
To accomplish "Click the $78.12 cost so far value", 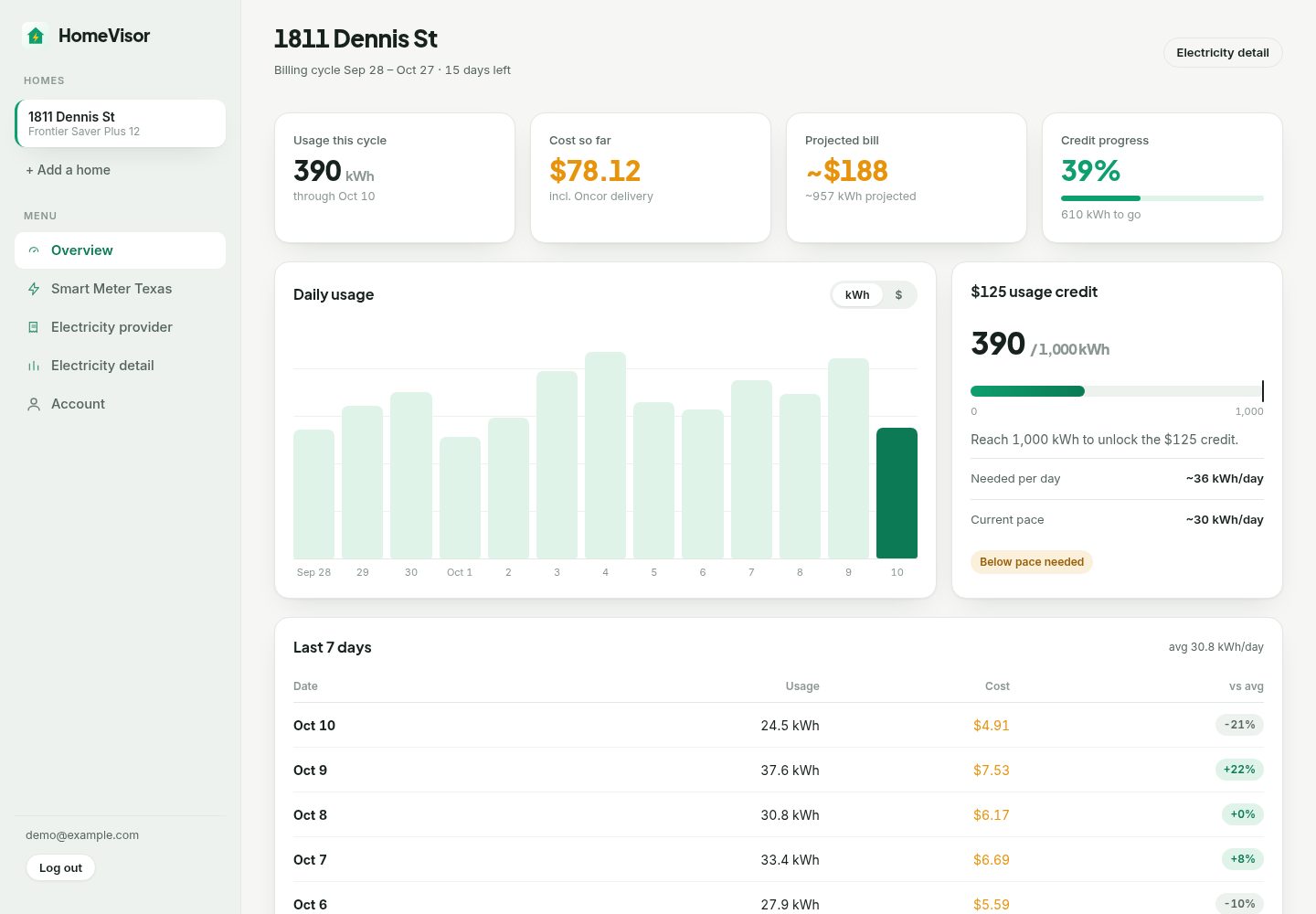I will [595, 171].
